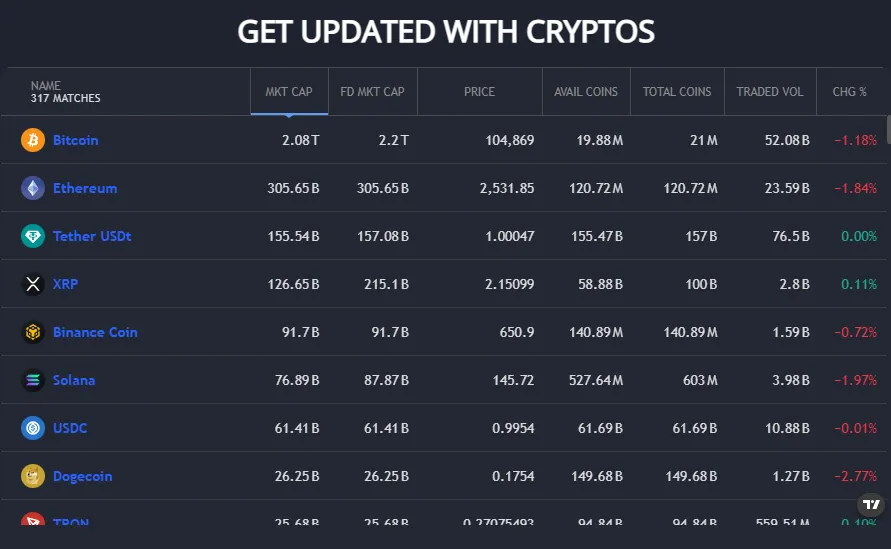Open the TradingView logo badge

872,505
